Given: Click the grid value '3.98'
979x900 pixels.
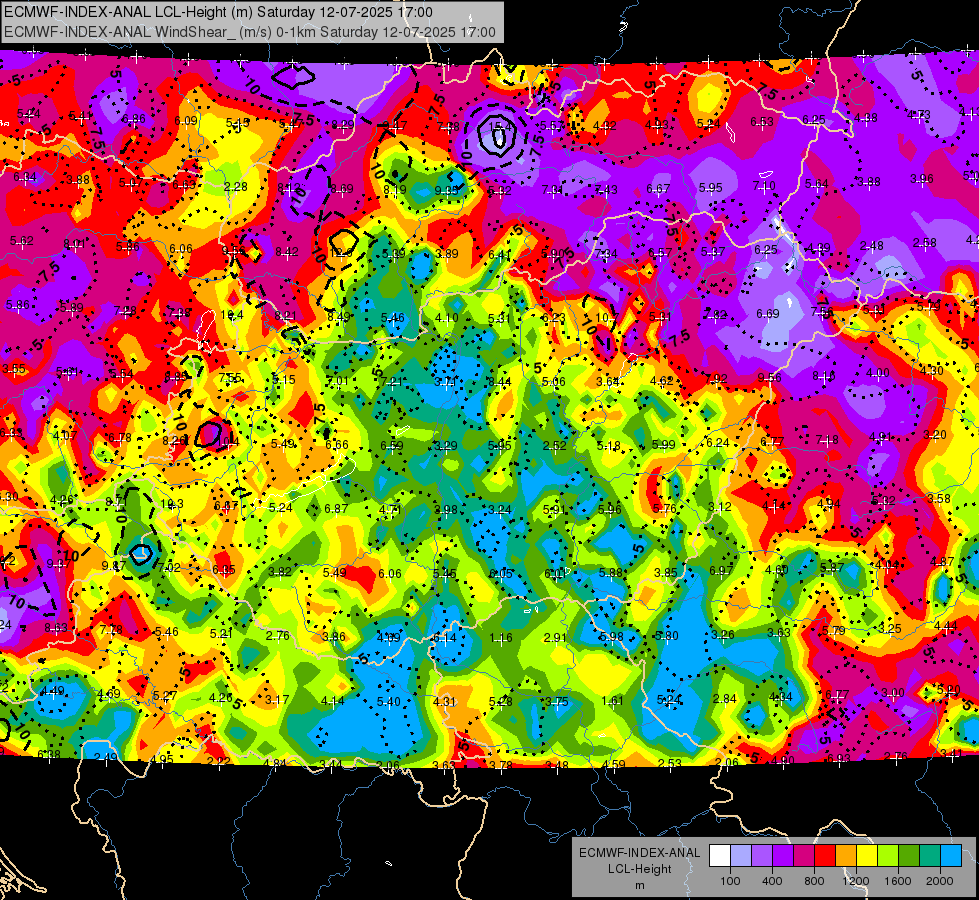Looking at the screenshot, I should (446, 510).
